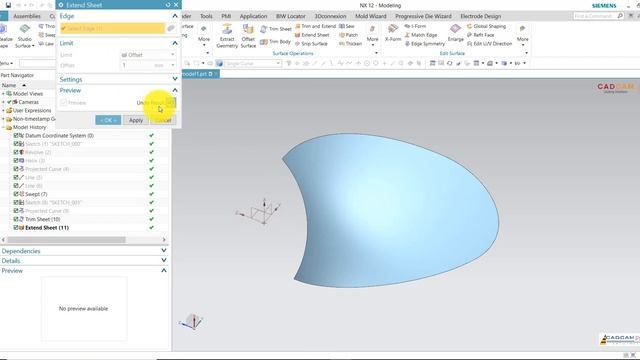Click the Save icon in title bar
The image size is (640, 360).
click(8, 5)
